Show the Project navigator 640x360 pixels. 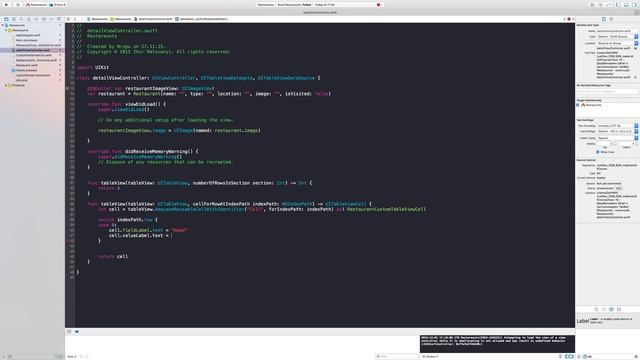pos(6,19)
